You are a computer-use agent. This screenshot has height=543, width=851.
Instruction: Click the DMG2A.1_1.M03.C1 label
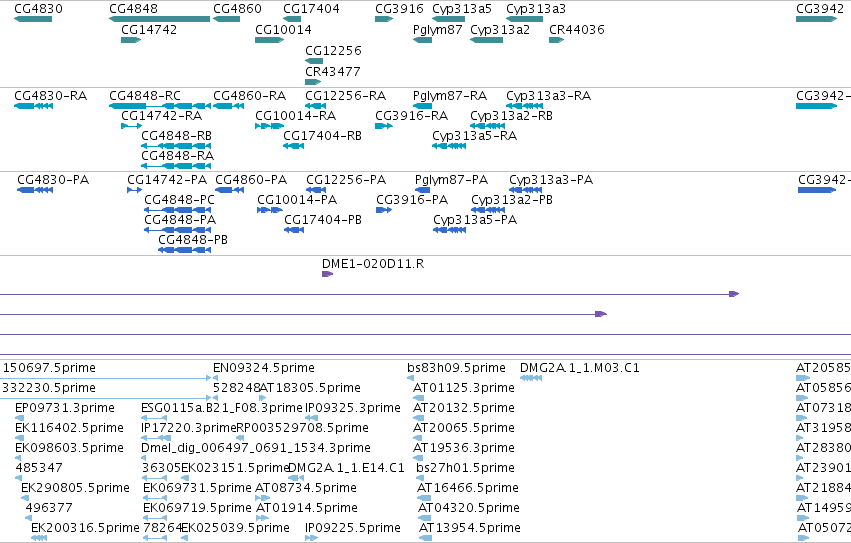tap(580, 368)
